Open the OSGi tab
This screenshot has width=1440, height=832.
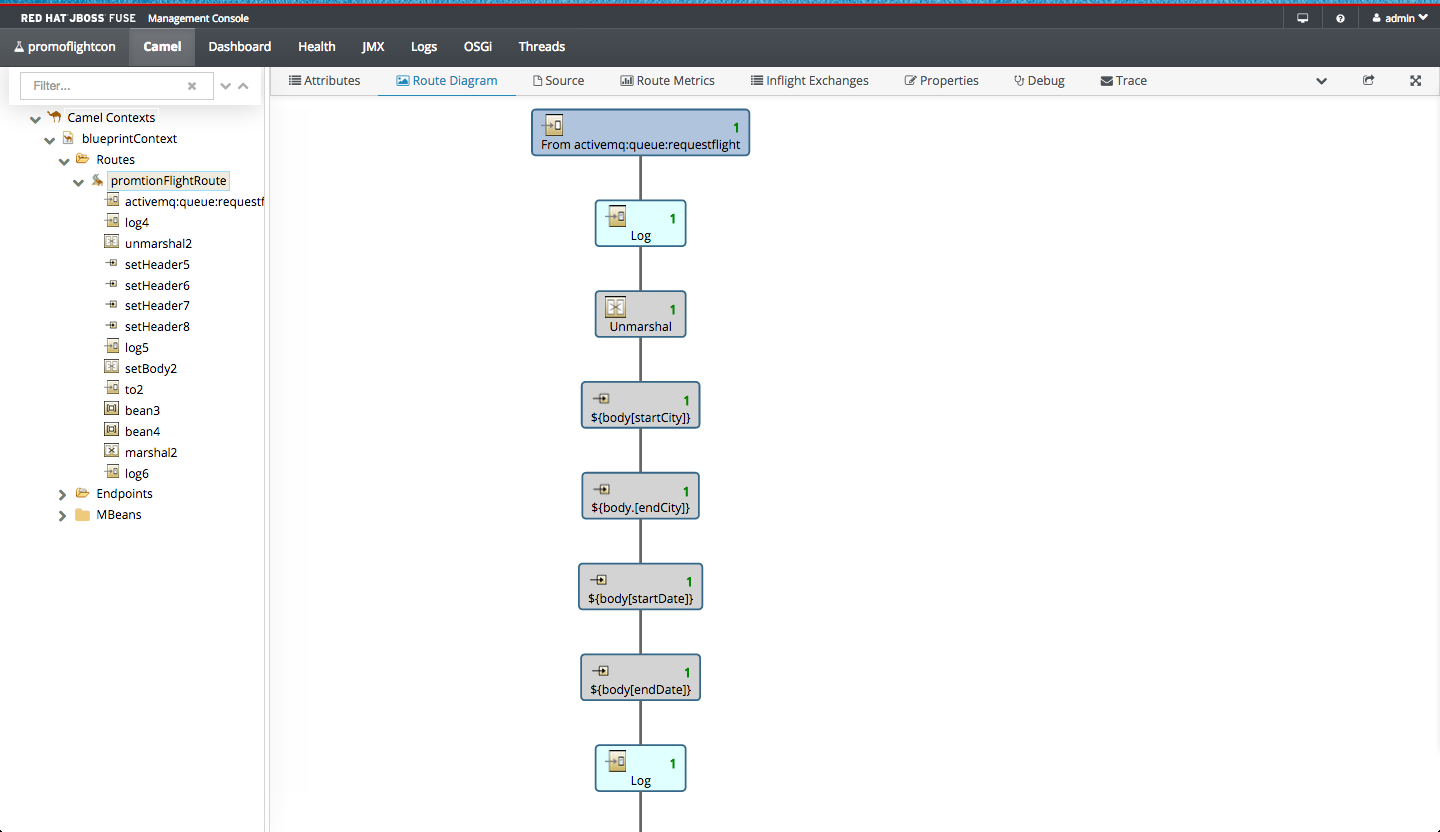click(x=478, y=47)
